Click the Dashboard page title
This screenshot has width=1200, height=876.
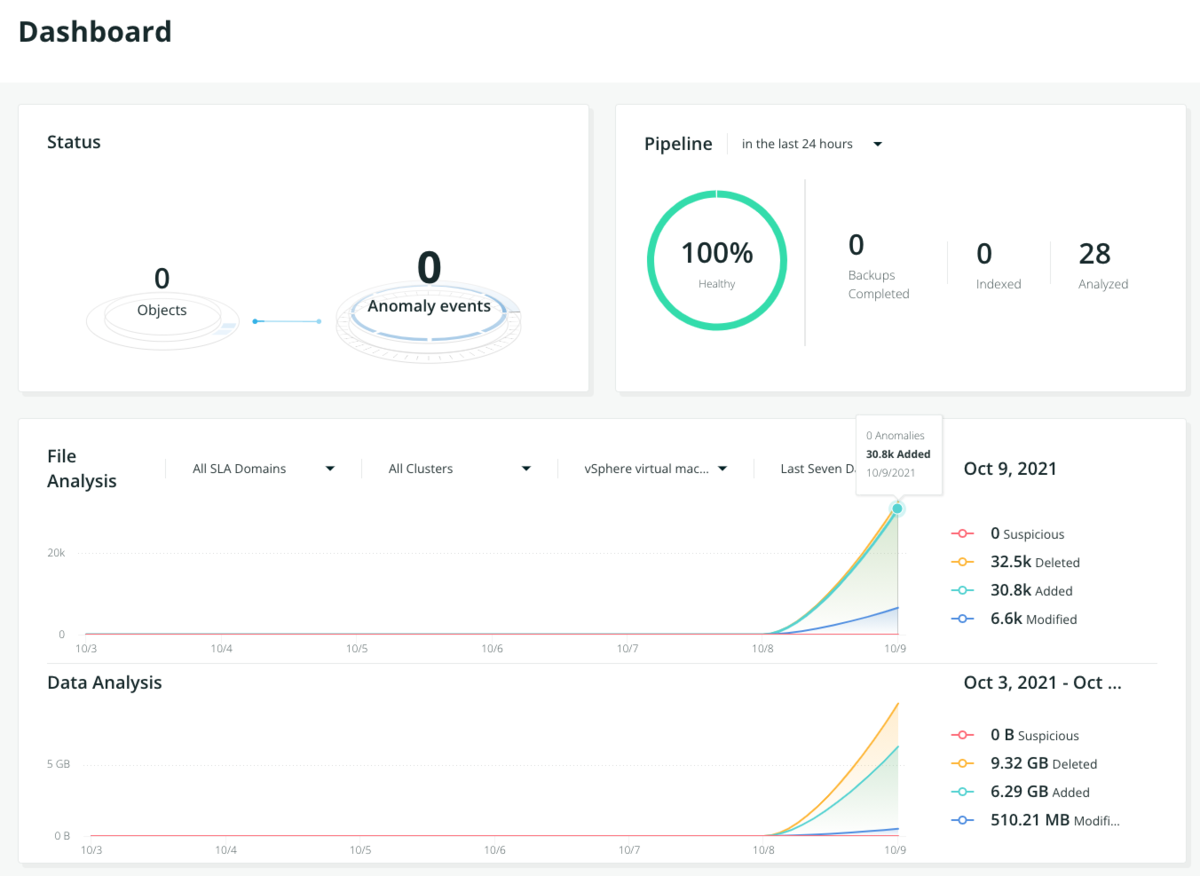point(95,31)
